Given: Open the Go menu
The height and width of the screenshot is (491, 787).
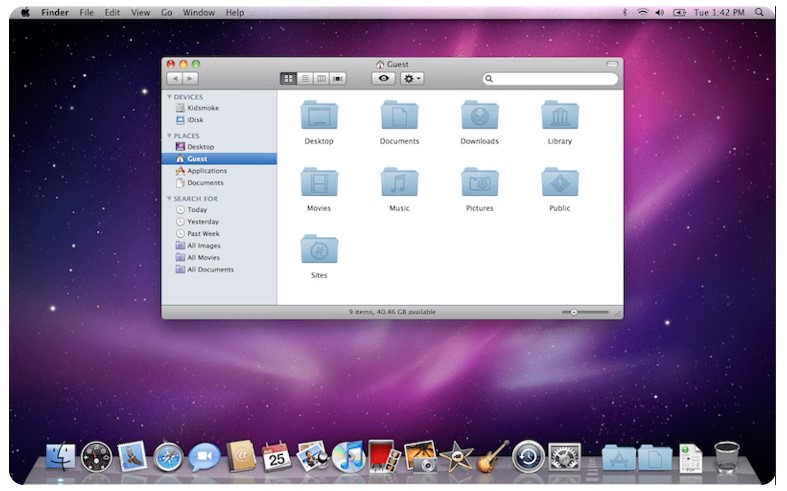Looking at the screenshot, I should pyautogui.click(x=167, y=12).
